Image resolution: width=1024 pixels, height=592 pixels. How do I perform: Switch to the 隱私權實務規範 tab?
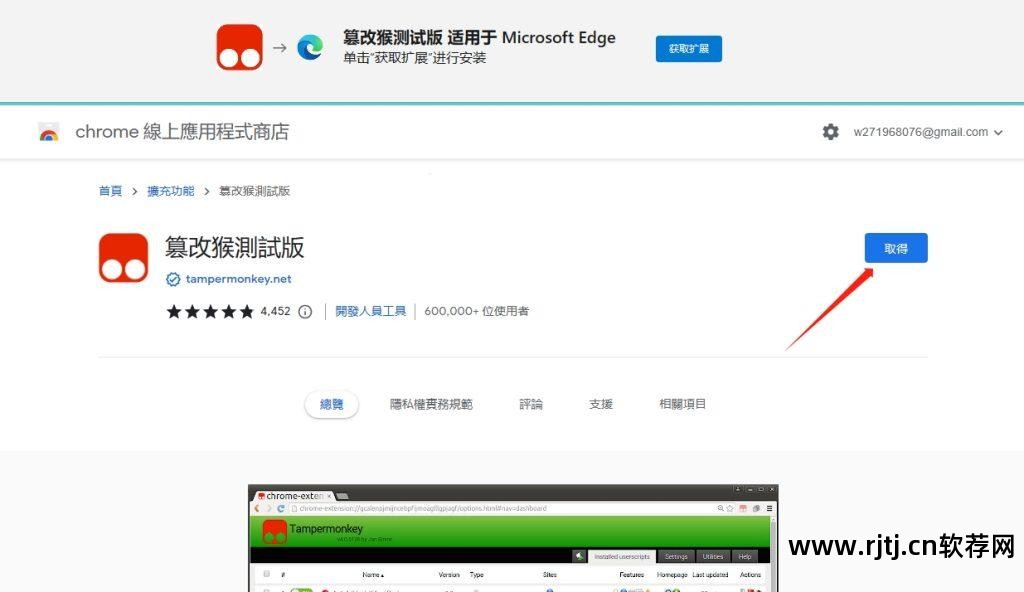click(431, 404)
